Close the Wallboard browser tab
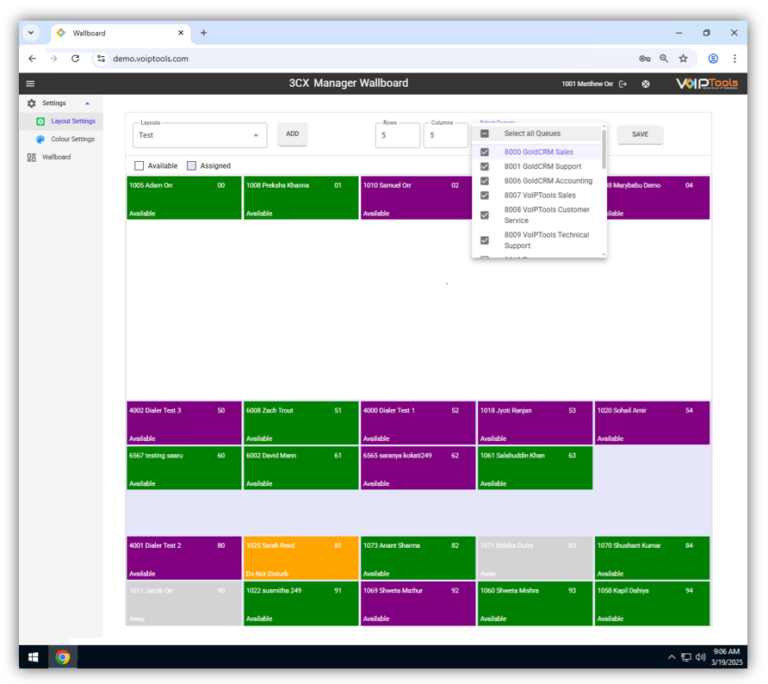The height and width of the screenshot is (684, 768). pyautogui.click(x=181, y=33)
